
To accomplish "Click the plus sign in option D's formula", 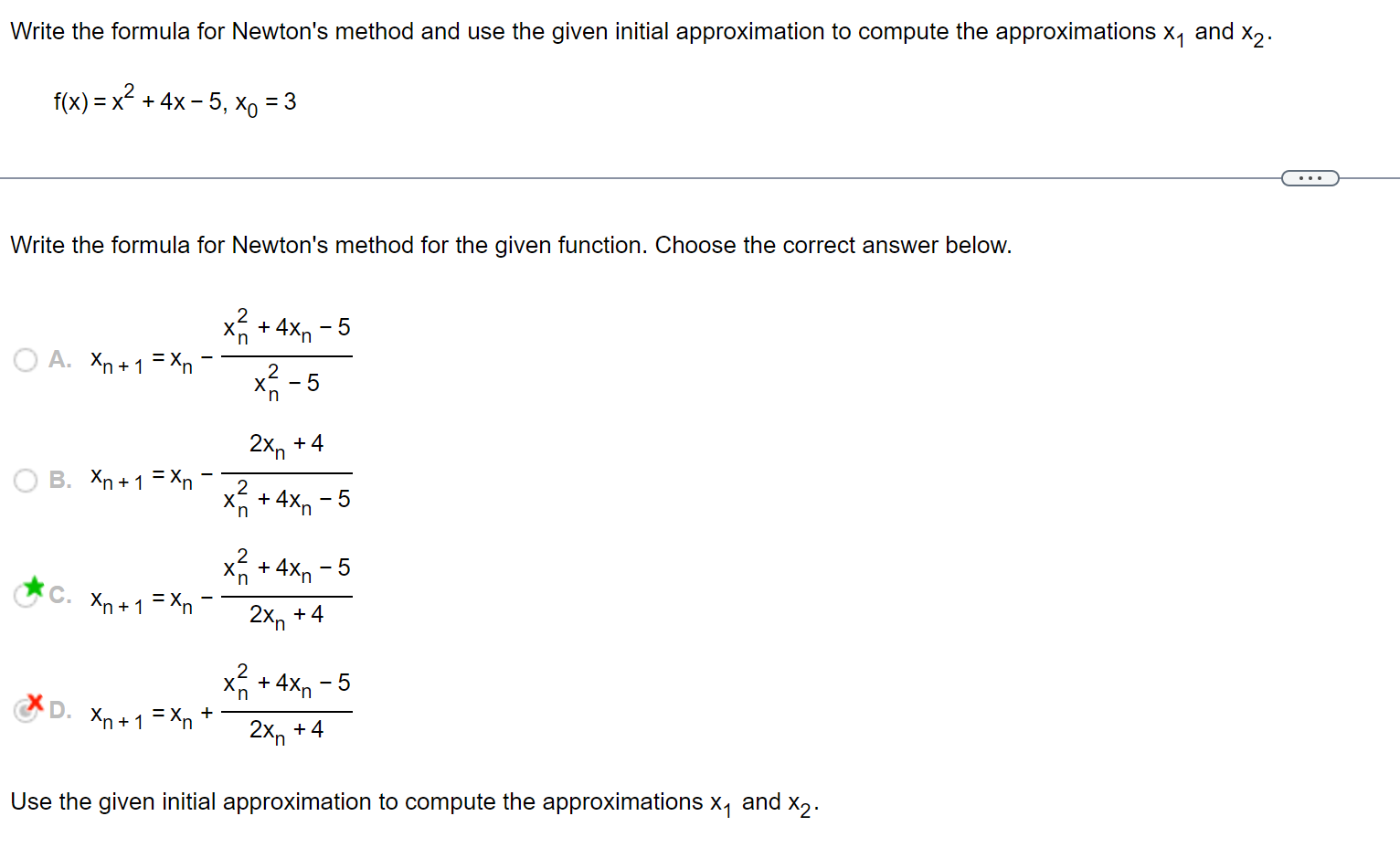I will pos(207,711).
